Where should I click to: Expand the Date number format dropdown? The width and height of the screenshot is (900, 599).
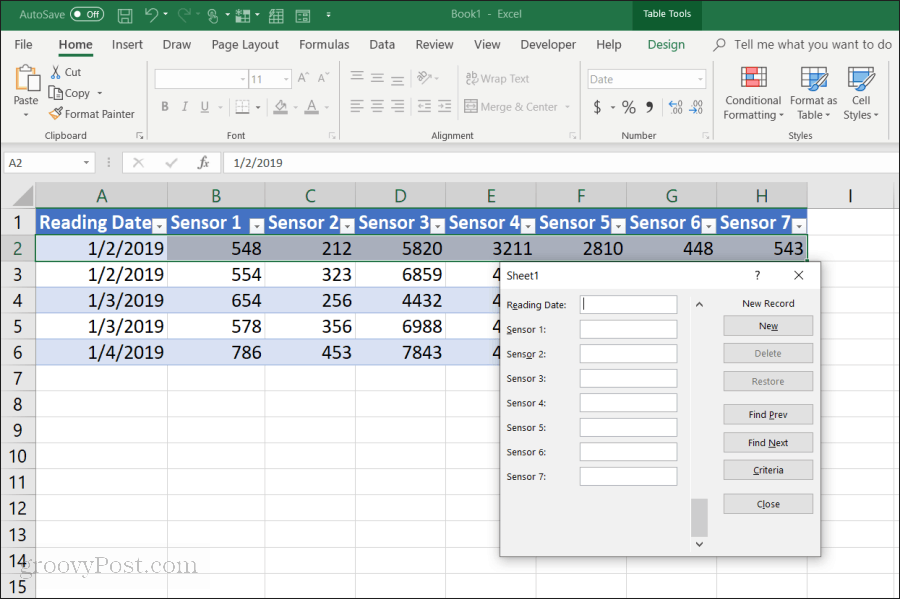tap(700, 79)
